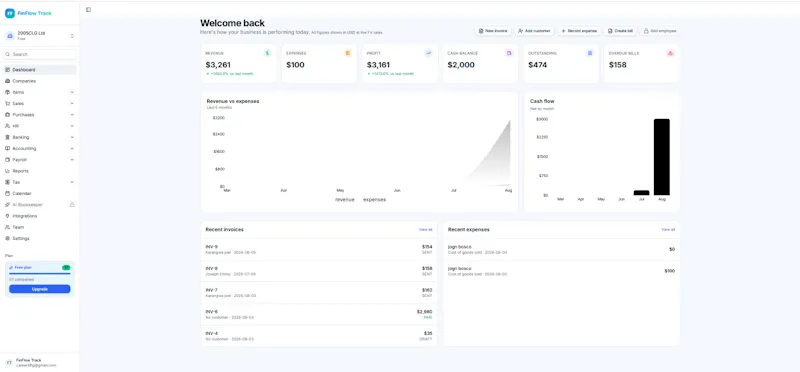Viewport: 800px width, 372px height.
Task: Select Dashboard in the sidebar
Action: [40, 70]
